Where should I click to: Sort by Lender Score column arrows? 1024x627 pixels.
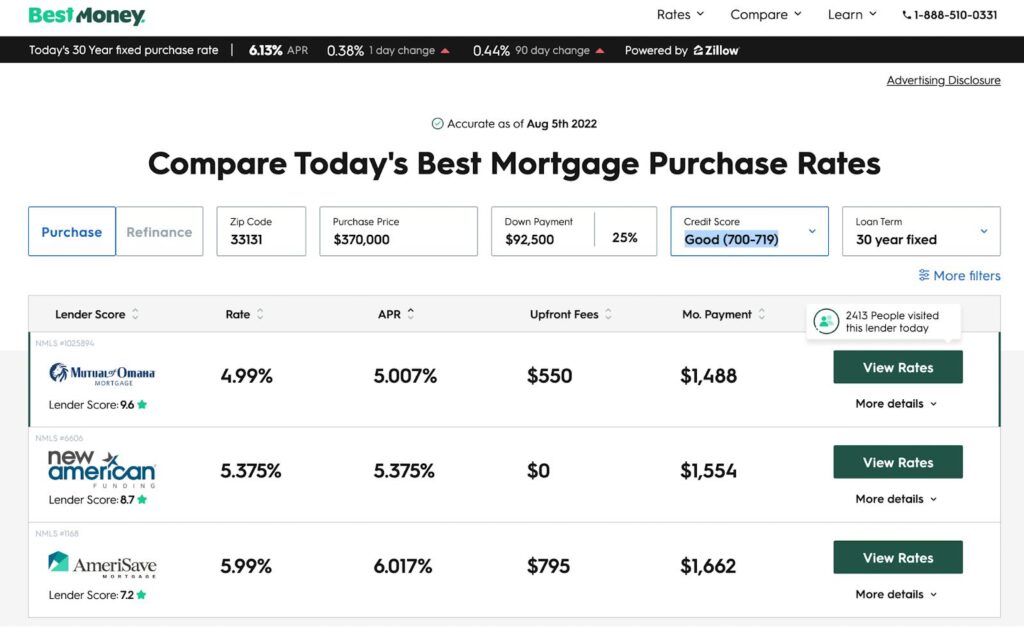[x=135, y=314]
